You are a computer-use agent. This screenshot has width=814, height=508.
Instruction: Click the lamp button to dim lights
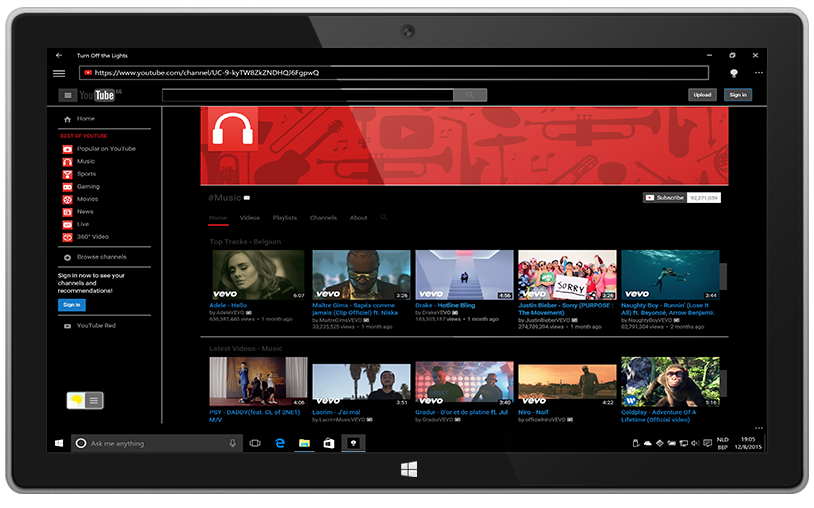[734, 73]
